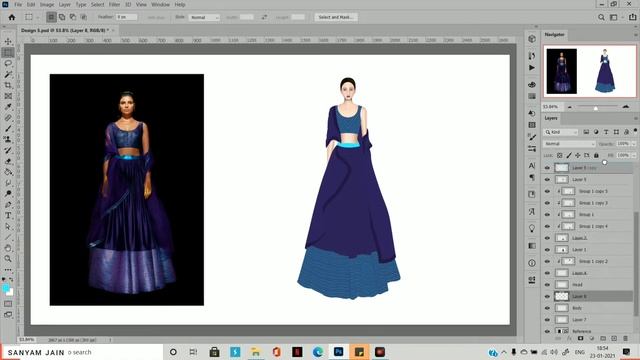The image size is (640, 360).
Task: Expand the Group 1 layer group
Action: click(558, 214)
